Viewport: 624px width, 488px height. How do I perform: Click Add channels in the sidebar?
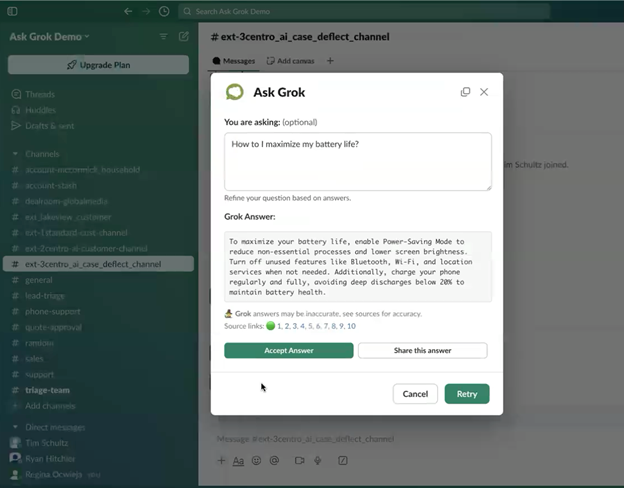50,406
